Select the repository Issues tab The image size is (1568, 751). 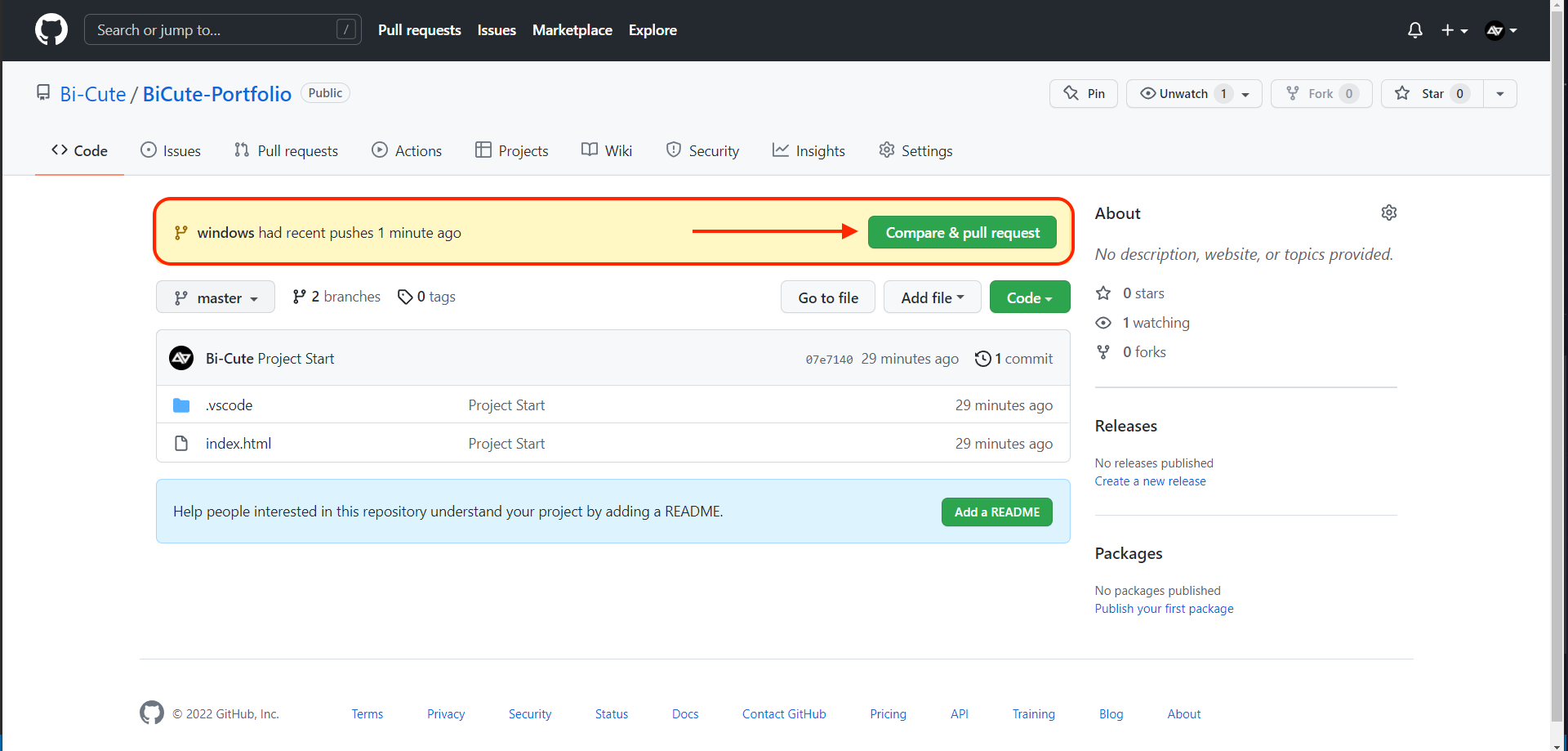(x=171, y=150)
